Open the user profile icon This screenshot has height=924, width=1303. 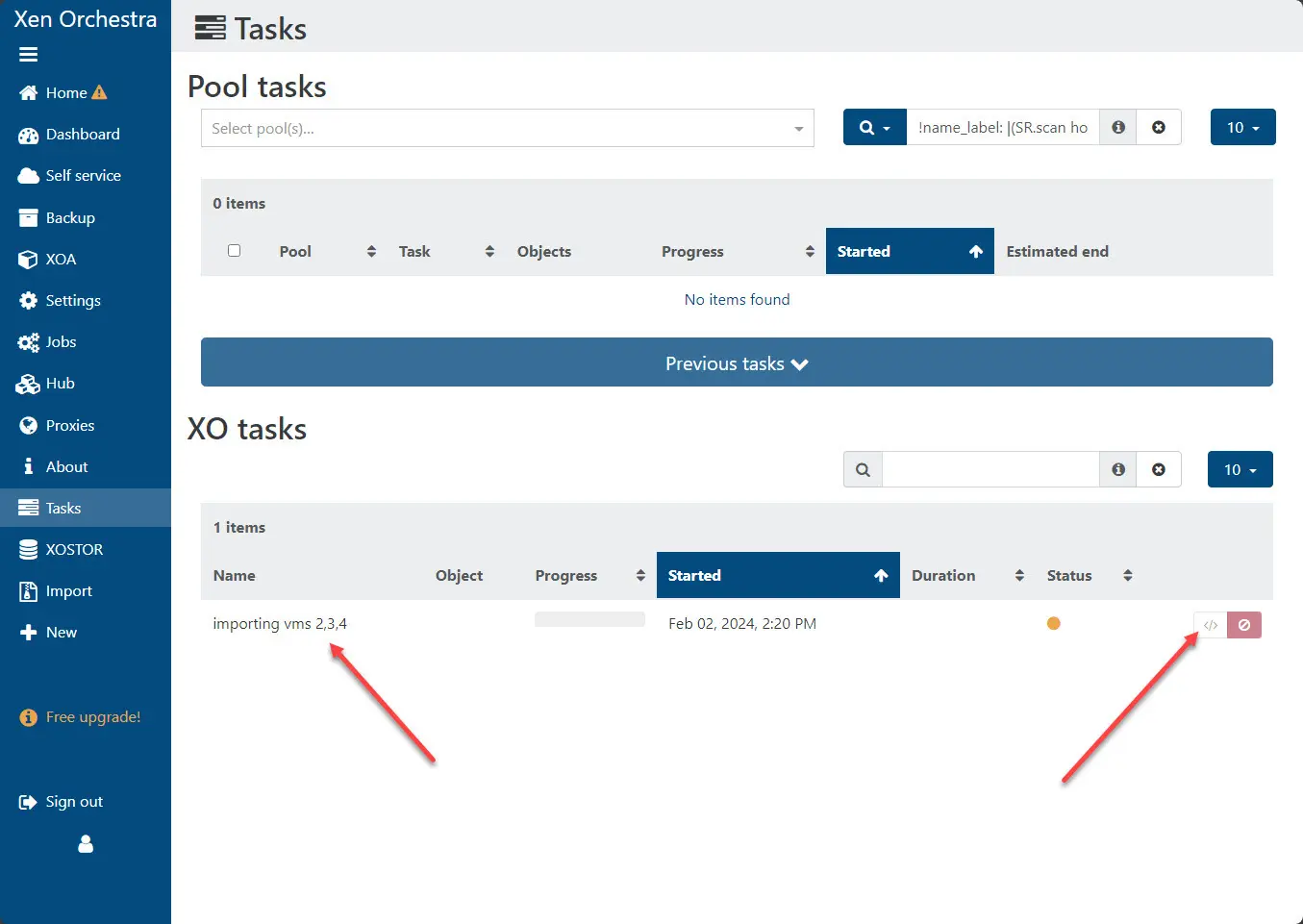(x=86, y=844)
